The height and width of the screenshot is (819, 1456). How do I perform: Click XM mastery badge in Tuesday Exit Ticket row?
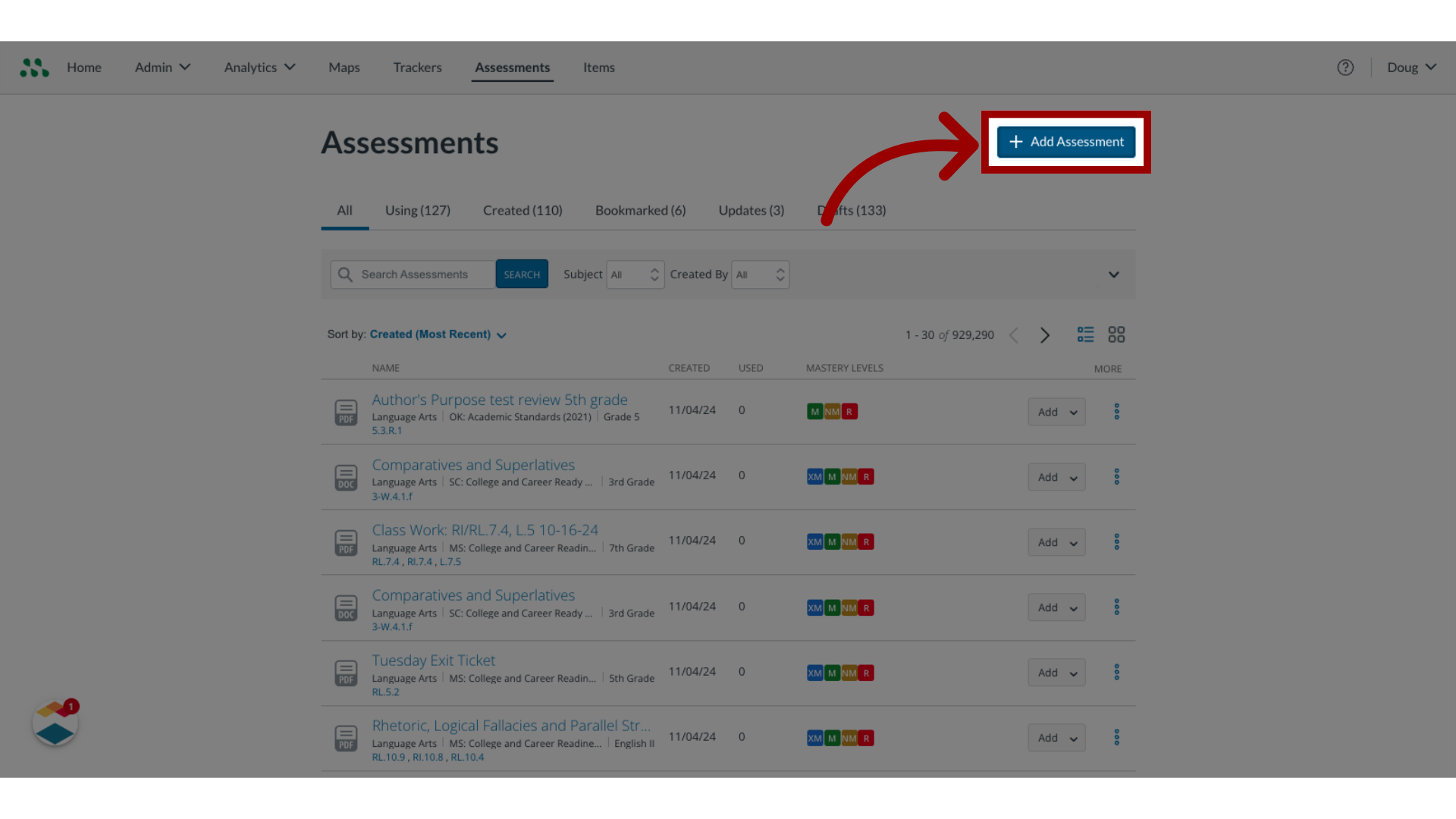815,673
